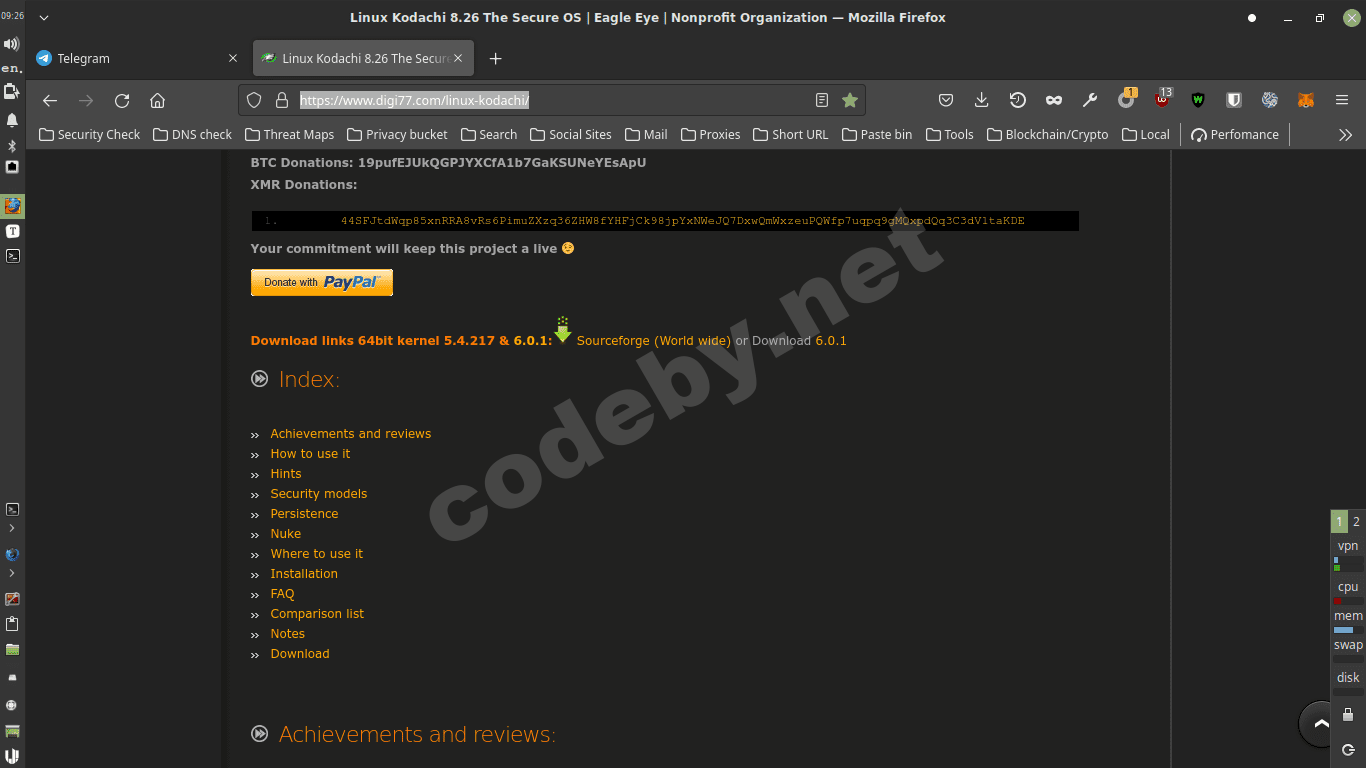Open the Social Sites bookmark folder

tap(571, 135)
